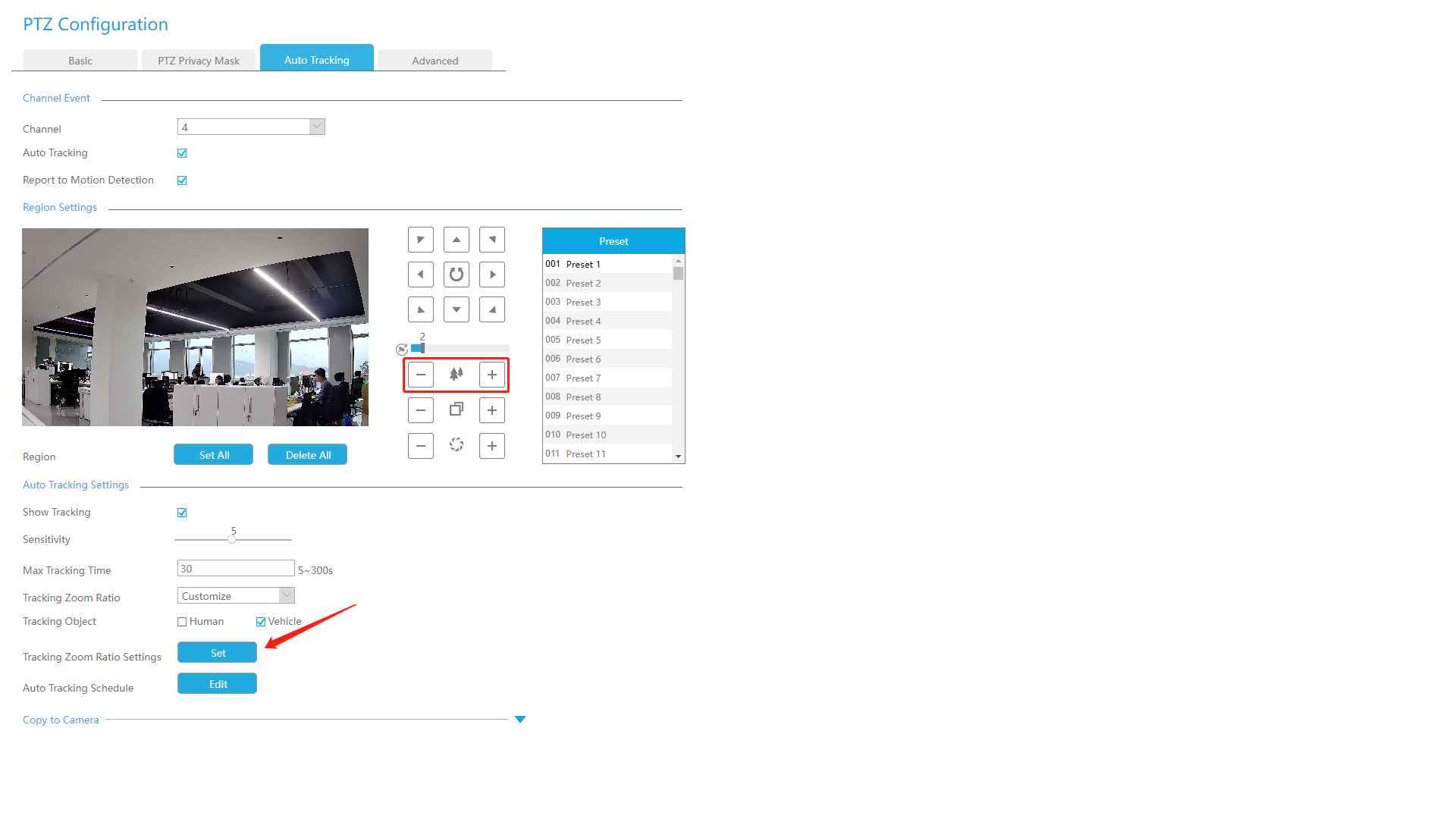Select Preset 11 in the list
The image size is (1456, 819).
click(x=607, y=453)
